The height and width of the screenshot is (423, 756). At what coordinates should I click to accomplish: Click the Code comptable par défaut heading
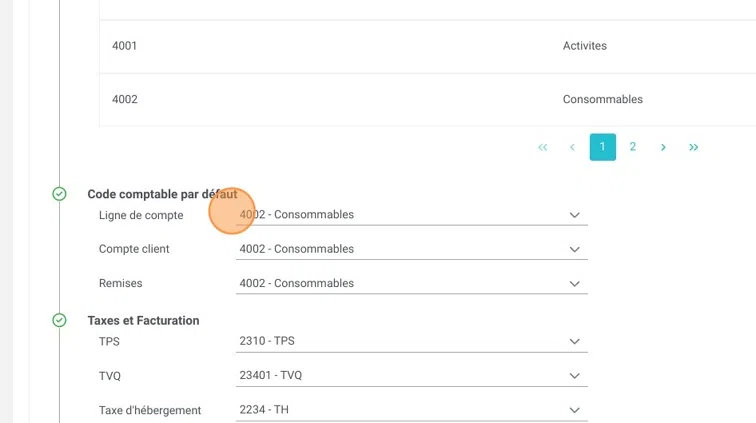coord(162,194)
